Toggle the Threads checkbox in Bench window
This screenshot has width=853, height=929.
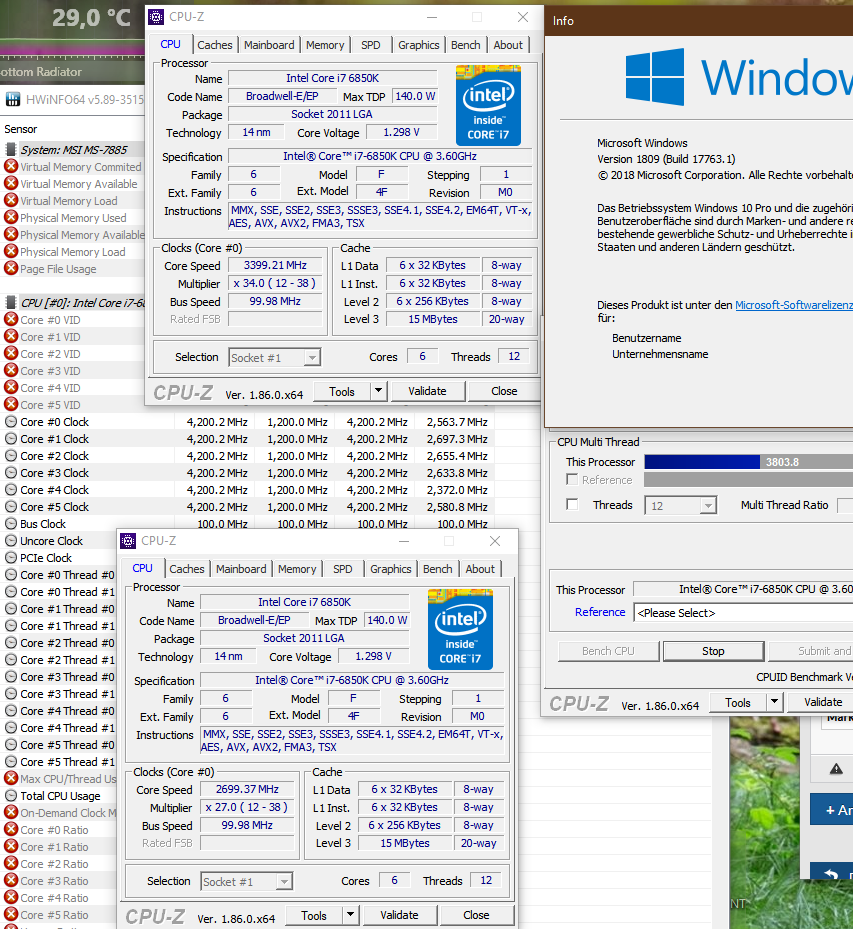(x=572, y=504)
